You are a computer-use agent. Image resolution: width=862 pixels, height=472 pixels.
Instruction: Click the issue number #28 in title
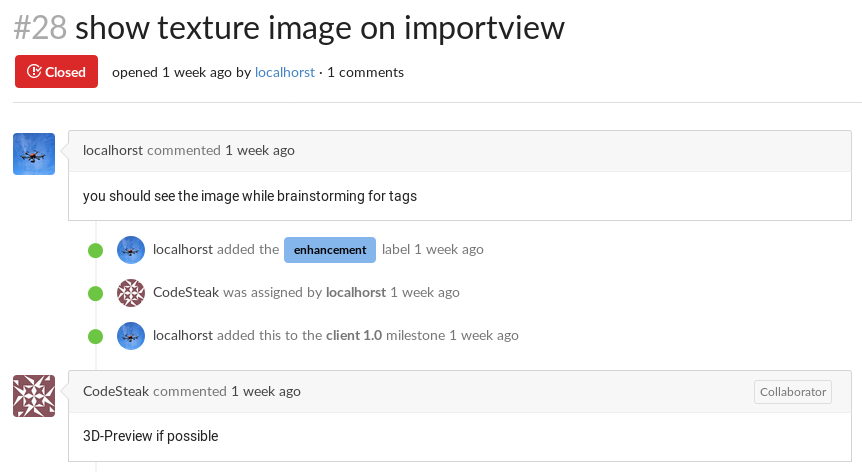click(x=40, y=27)
